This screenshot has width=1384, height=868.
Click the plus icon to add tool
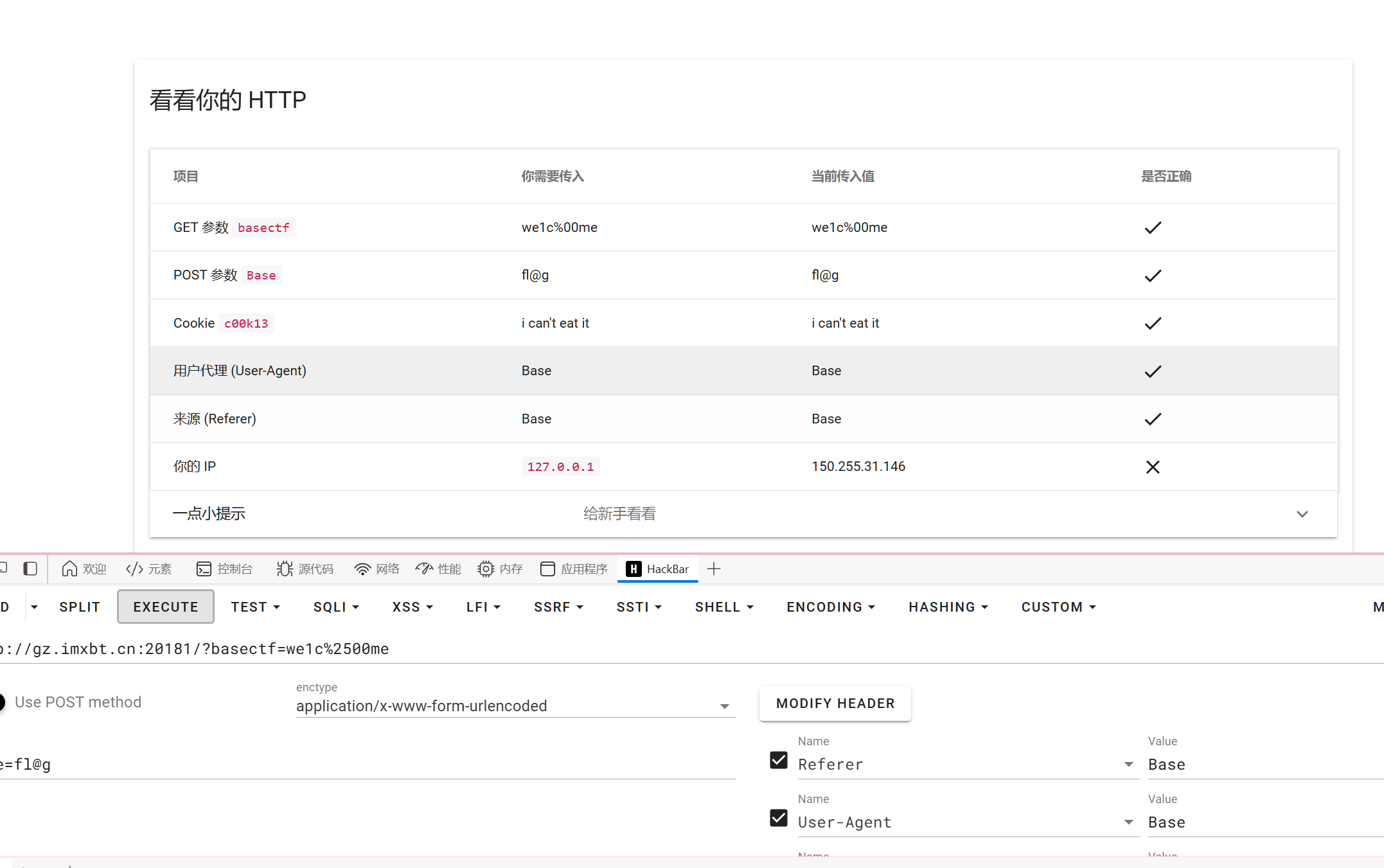(x=714, y=569)
